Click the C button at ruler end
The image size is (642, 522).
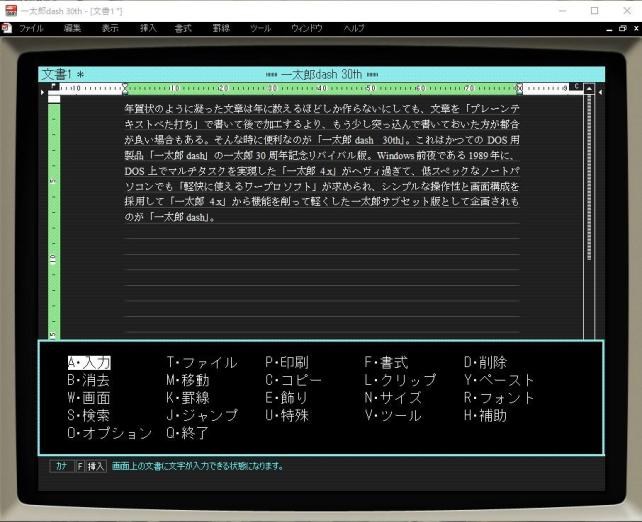576,86
